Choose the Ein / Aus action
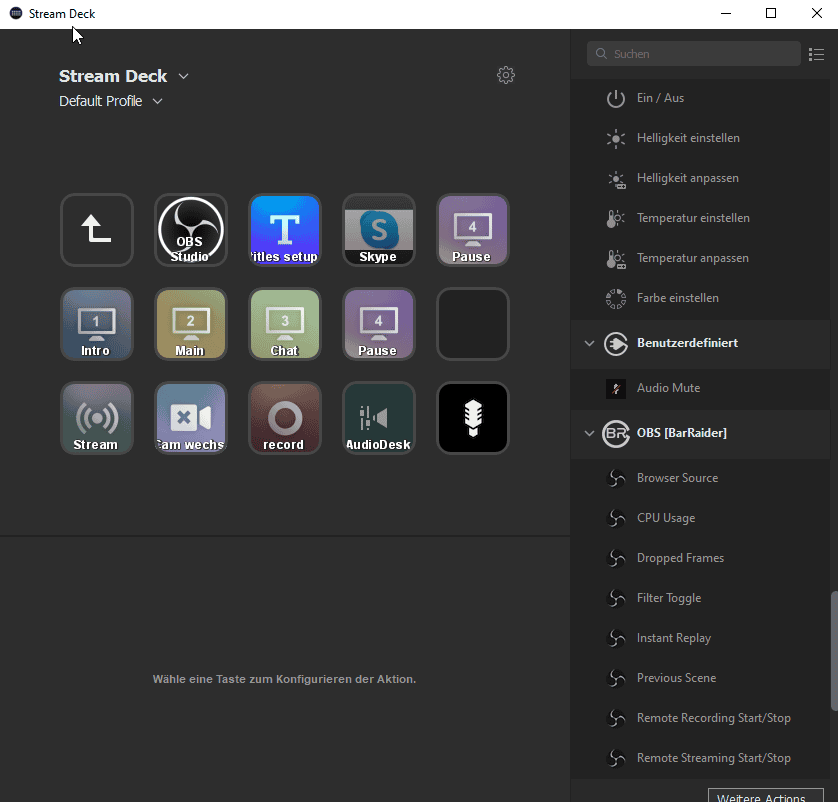 click(700, 98)
